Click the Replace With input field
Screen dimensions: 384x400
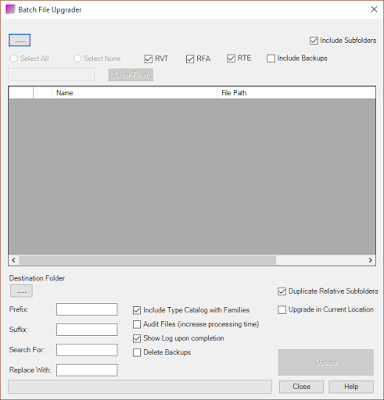pyautogui.click(x=87, y=370)
